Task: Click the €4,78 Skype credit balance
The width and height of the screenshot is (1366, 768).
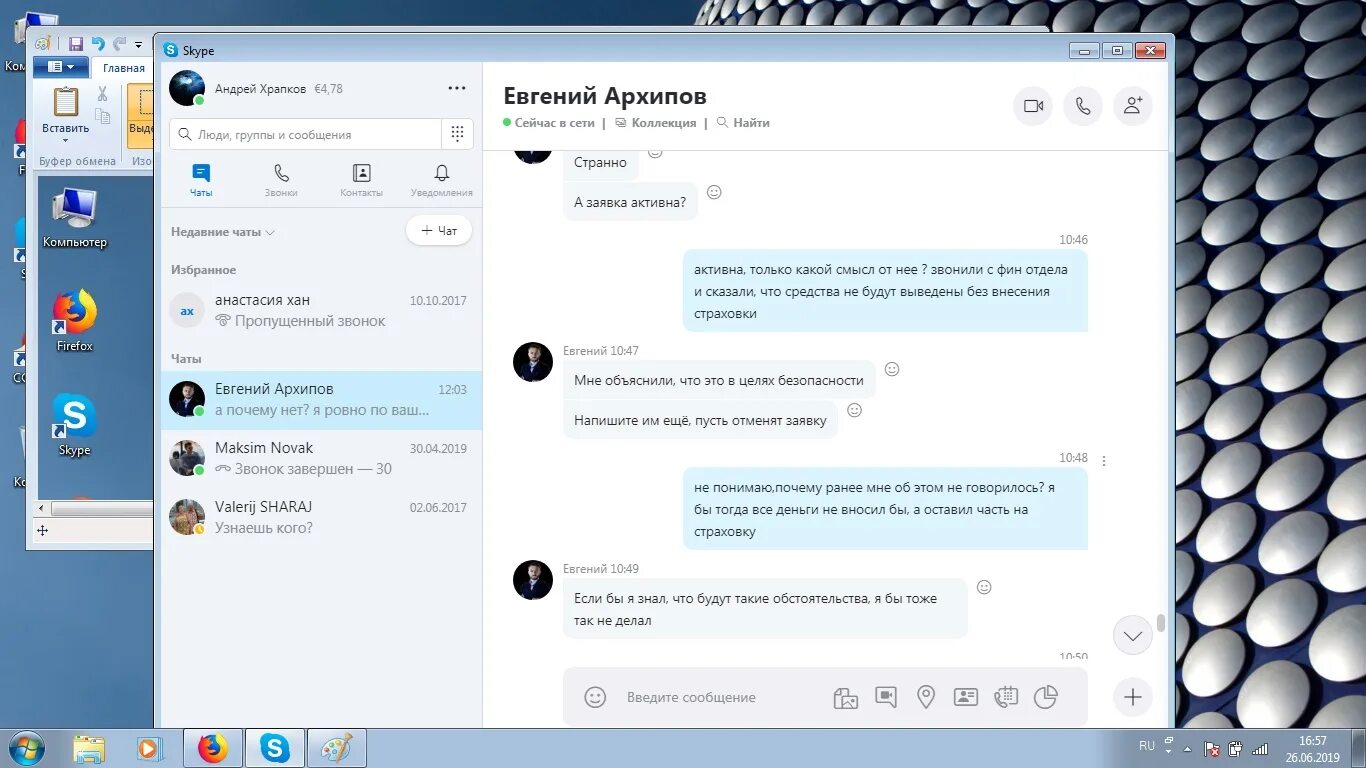Action: click(x=328, y=88)
